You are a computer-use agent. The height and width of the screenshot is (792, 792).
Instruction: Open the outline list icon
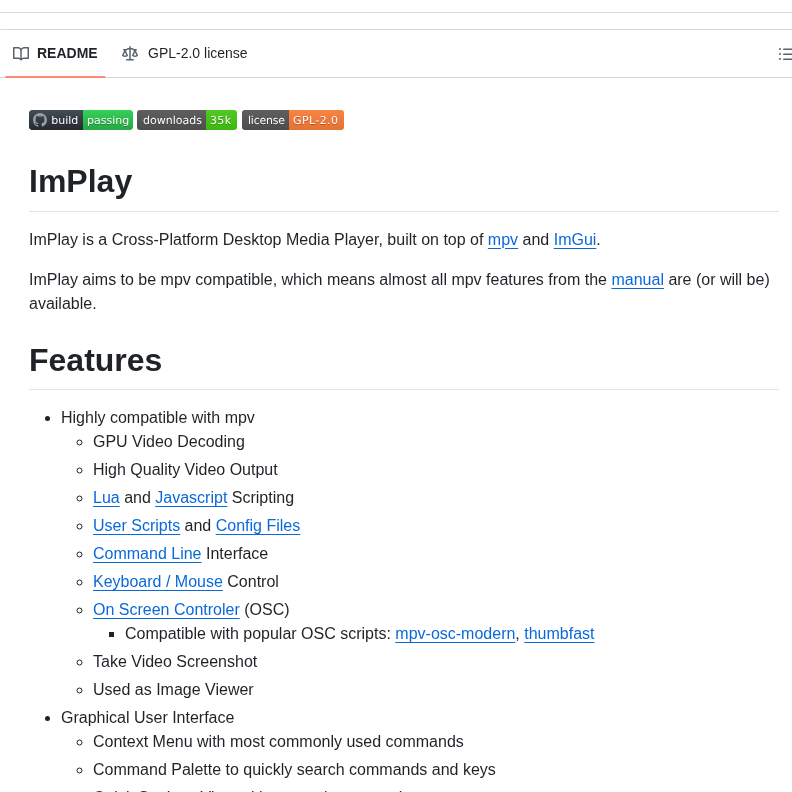pos(785,54)
